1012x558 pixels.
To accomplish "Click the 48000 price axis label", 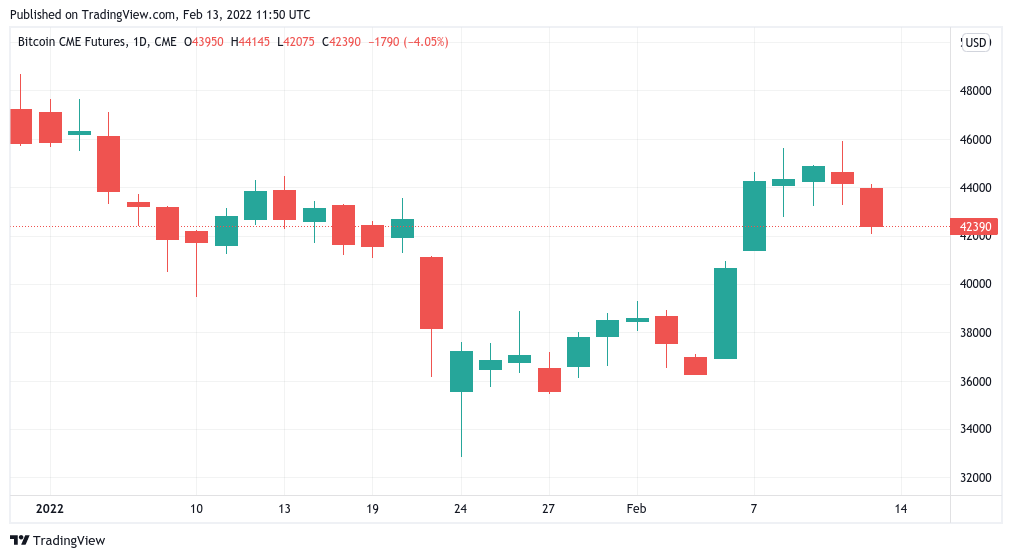I will point(974,91).
